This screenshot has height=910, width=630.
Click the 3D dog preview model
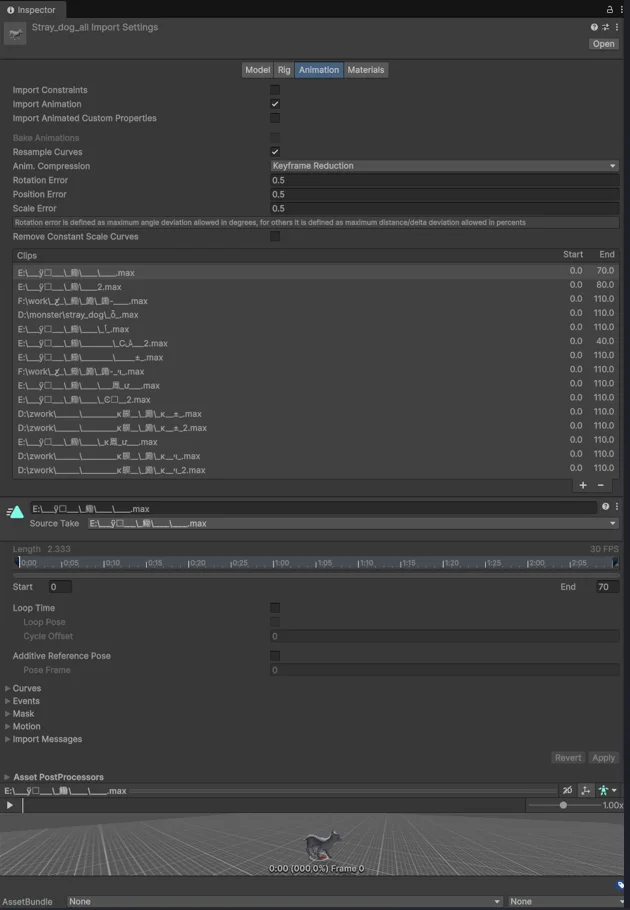[322, 846]
